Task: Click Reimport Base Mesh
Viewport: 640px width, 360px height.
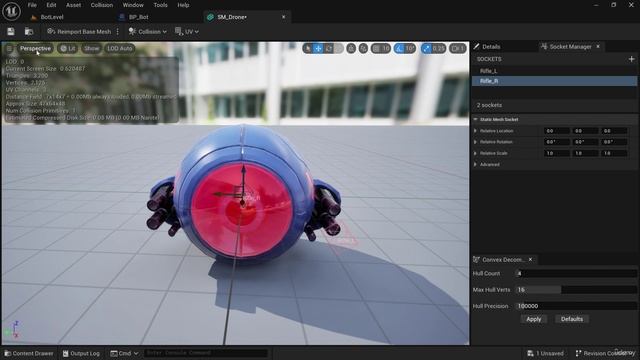Action: point(79,31)
